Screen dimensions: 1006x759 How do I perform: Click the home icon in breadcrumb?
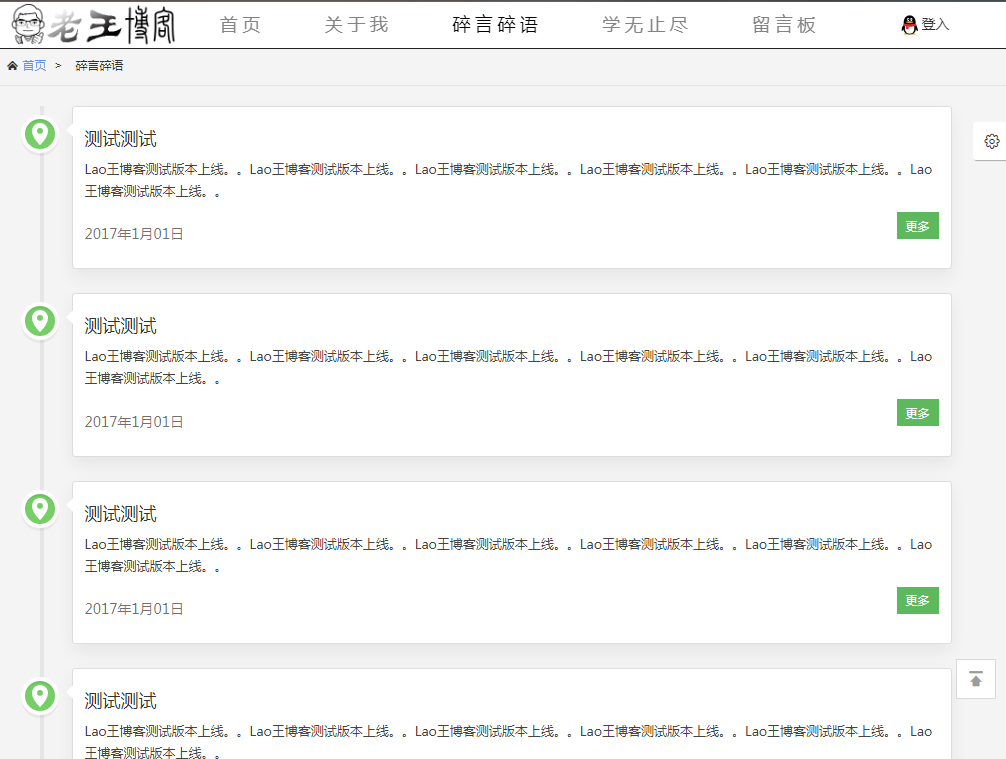click(12, 66)
